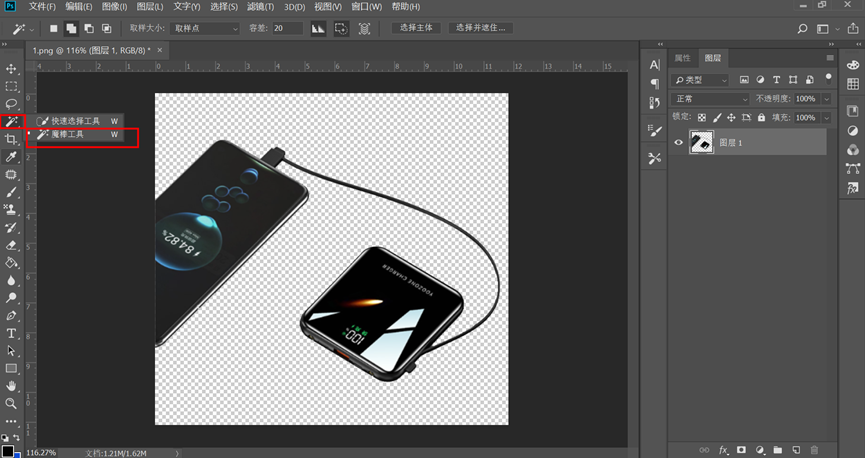Click the Add to selection mode icon
Screen dimensions: 865x458
tap(73, 29)
